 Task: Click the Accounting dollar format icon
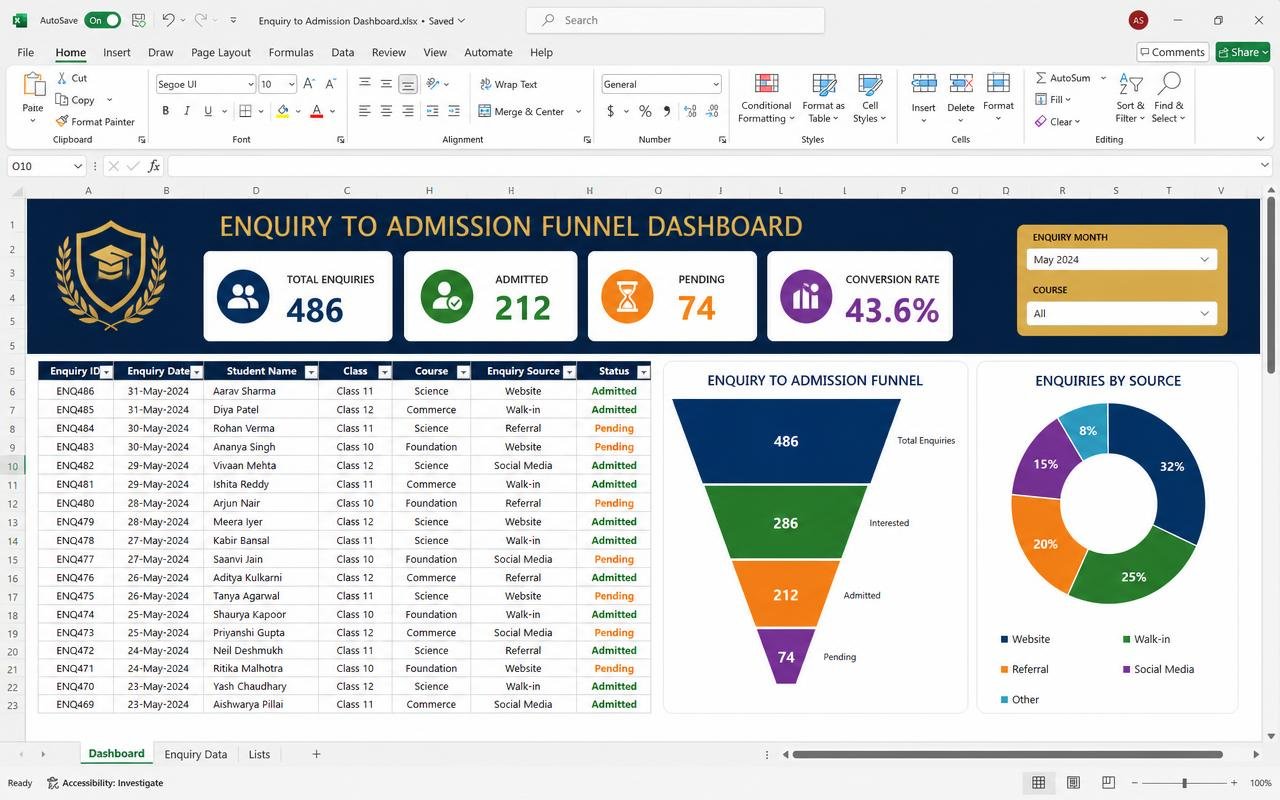coord(611,111)
